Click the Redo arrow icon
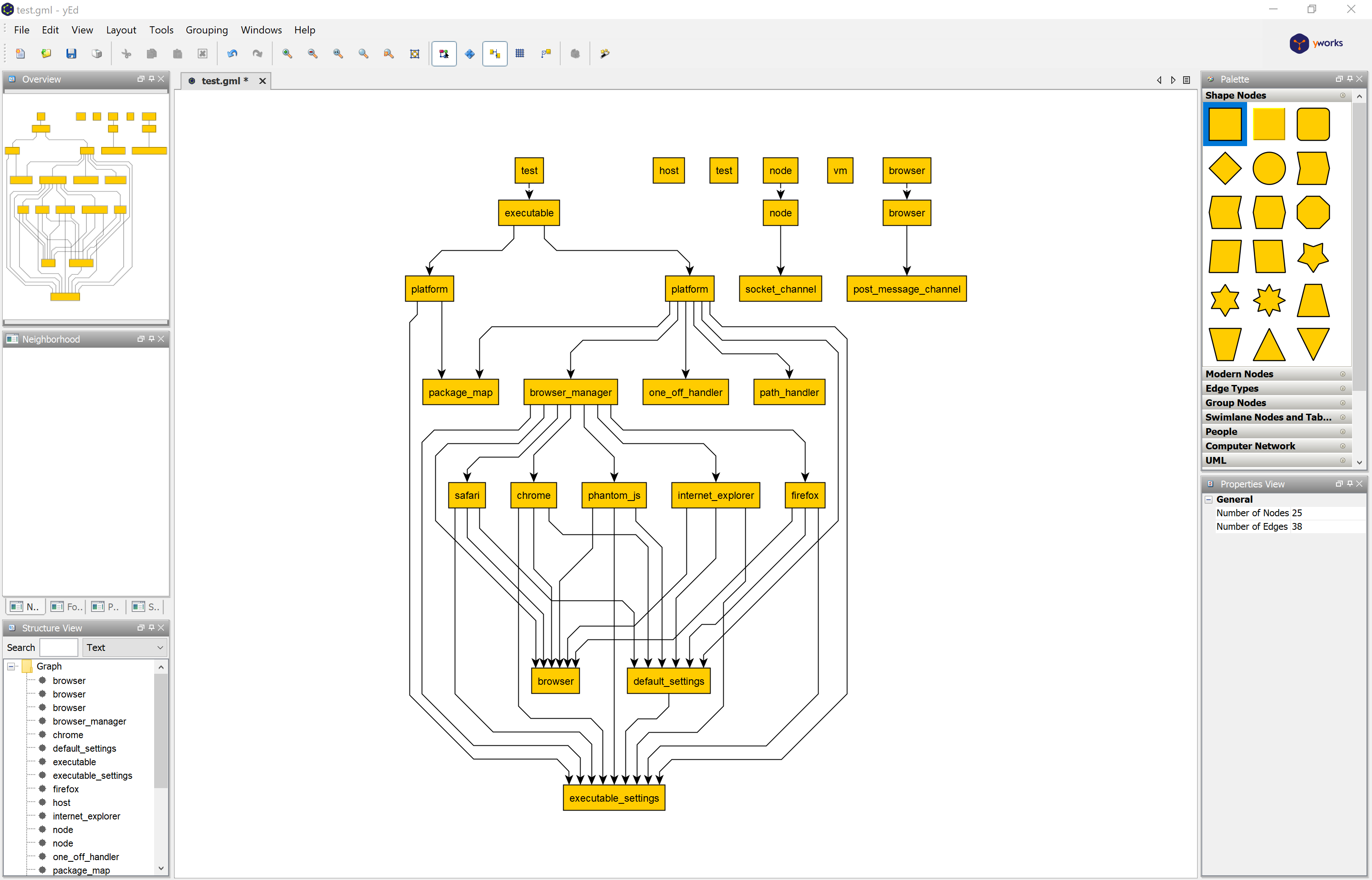This screenshot has width=1372, height=880. pyautogui.click(x=258, y=54)
